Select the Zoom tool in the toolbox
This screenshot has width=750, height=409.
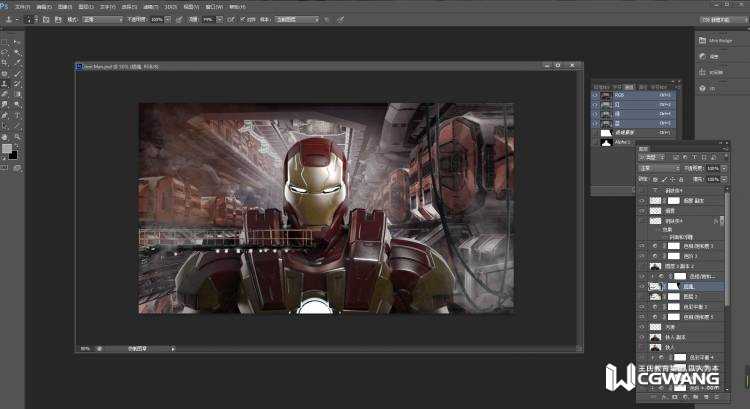click(17, 136)
